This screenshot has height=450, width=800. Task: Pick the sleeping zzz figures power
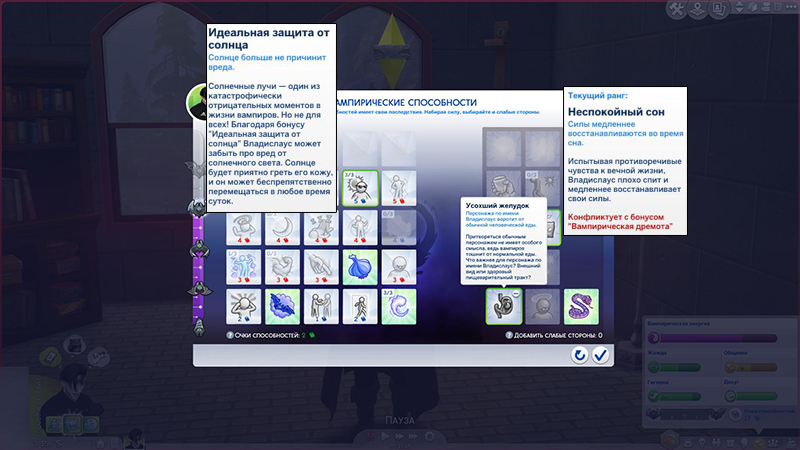[x=321, y=228]
